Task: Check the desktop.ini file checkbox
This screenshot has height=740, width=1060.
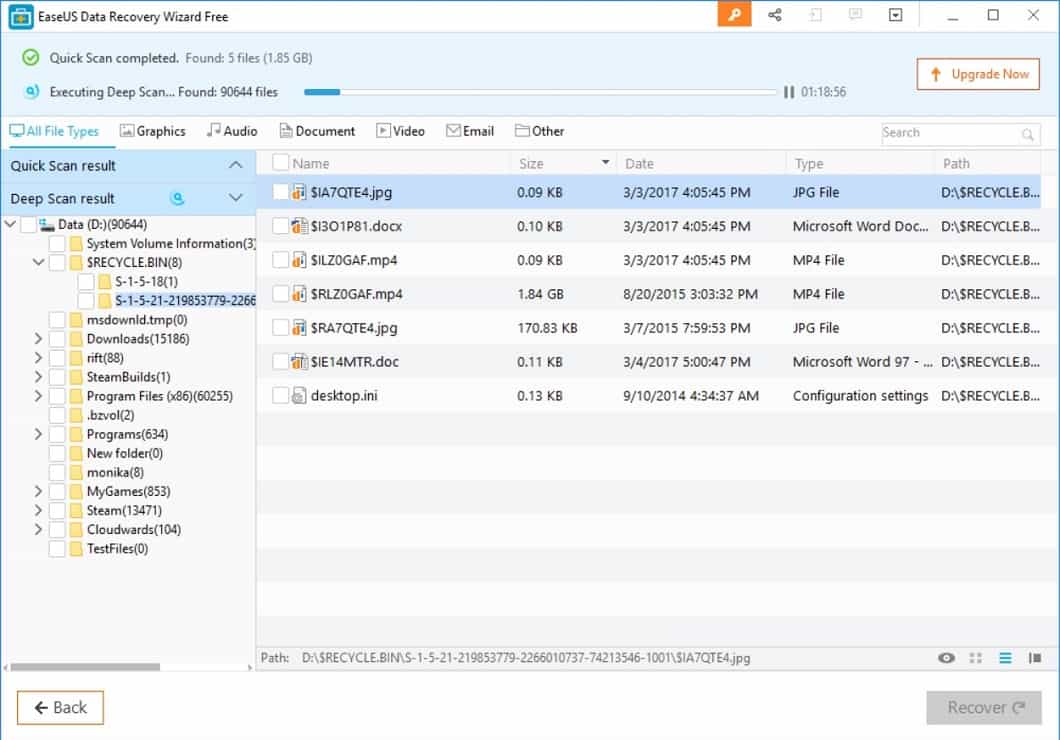Action: pyautogui.click(x=281, y=395)
